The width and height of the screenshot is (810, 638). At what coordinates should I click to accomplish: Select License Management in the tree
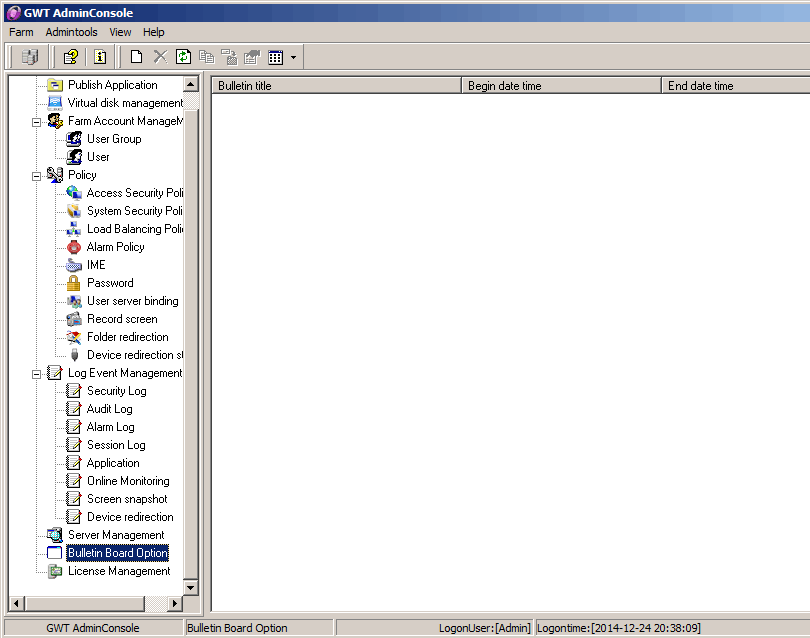[118, 571]
